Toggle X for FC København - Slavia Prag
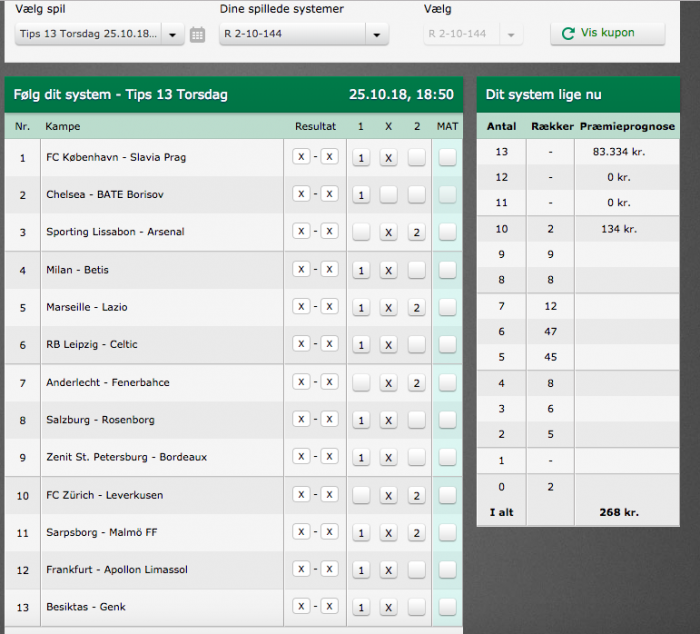The image size is (700, 634). coord(388,158)
